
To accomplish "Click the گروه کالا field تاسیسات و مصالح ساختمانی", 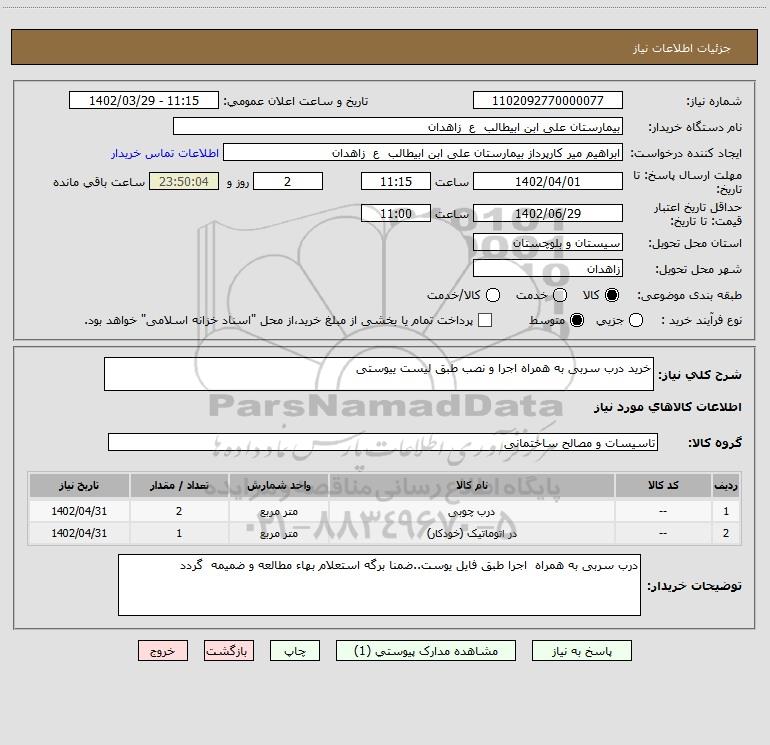I will click(x=383, y=442).
